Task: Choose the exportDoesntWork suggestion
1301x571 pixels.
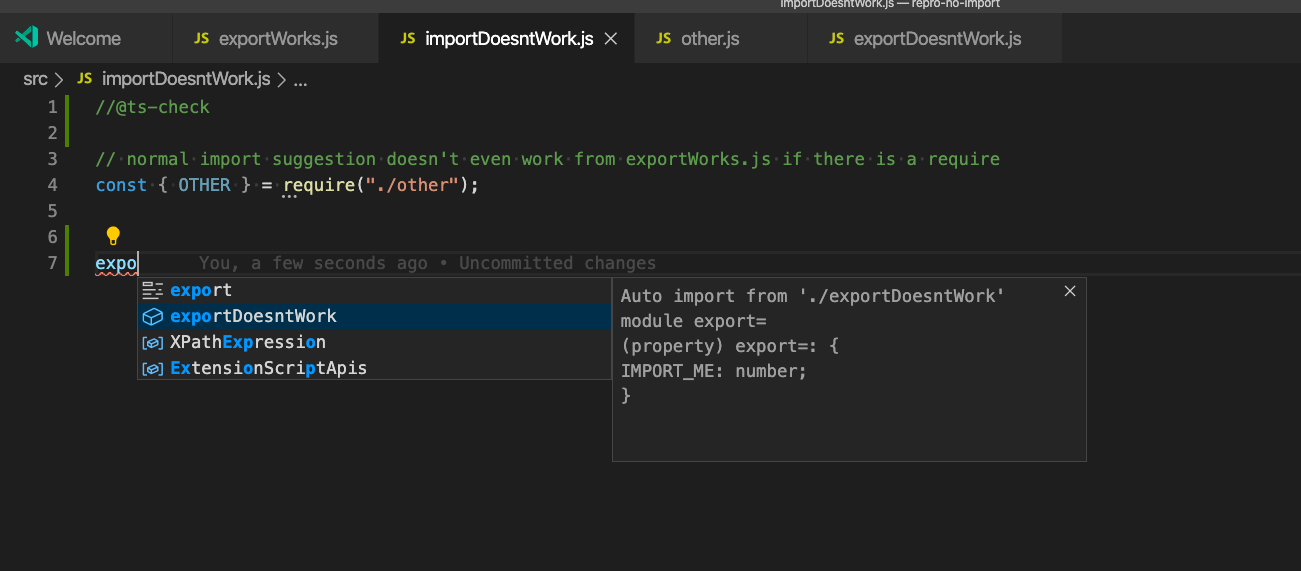Action: (x=374, y=316)
